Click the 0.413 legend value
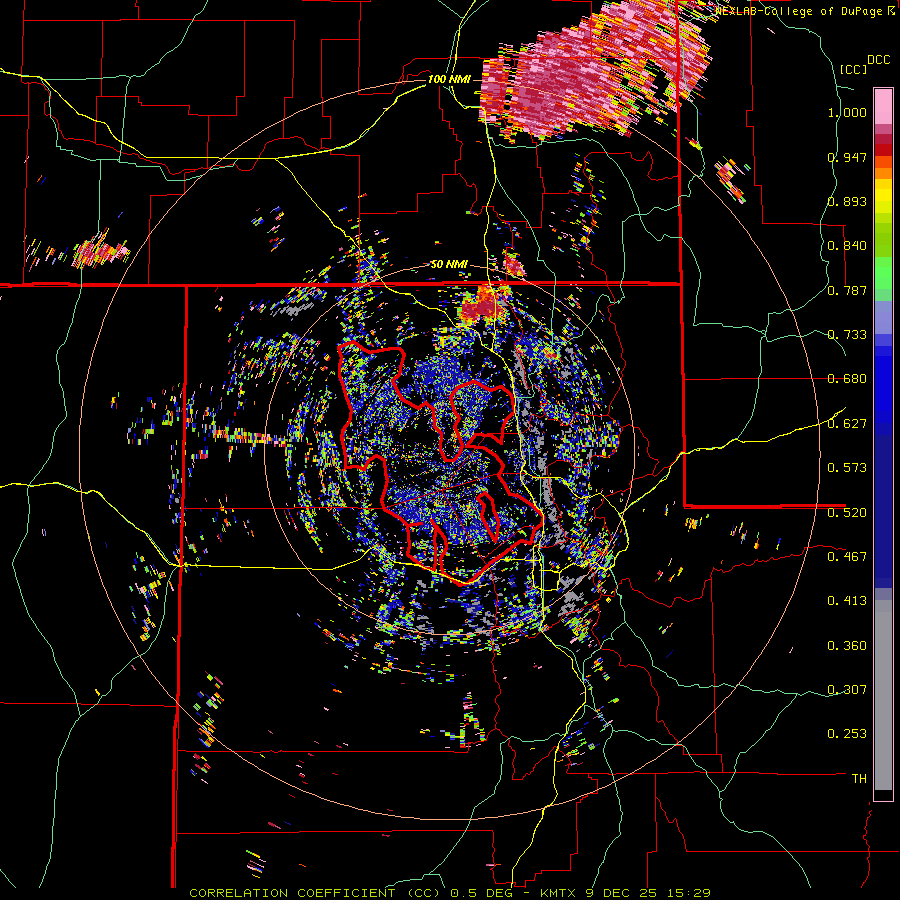 (x=847, y=601)
